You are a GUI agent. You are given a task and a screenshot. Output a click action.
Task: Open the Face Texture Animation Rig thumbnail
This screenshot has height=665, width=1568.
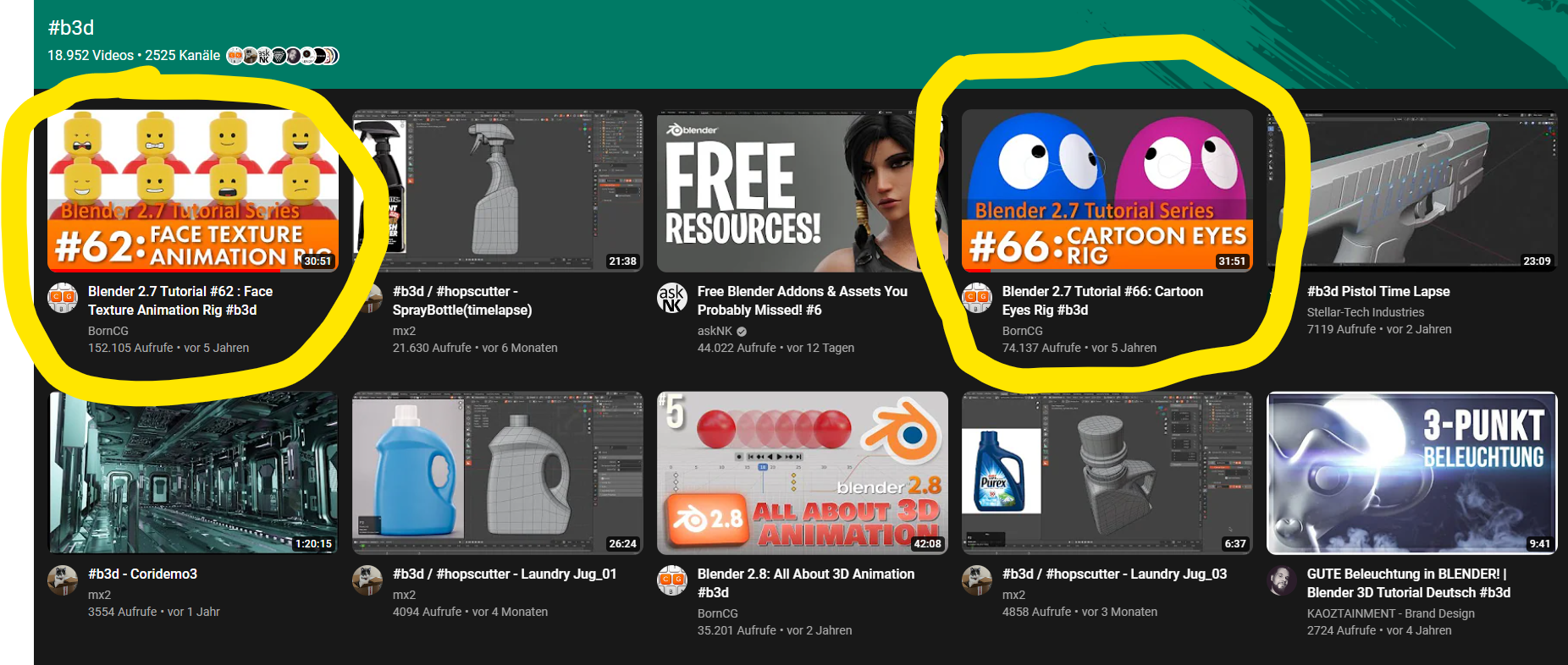[x=193, y=190]
